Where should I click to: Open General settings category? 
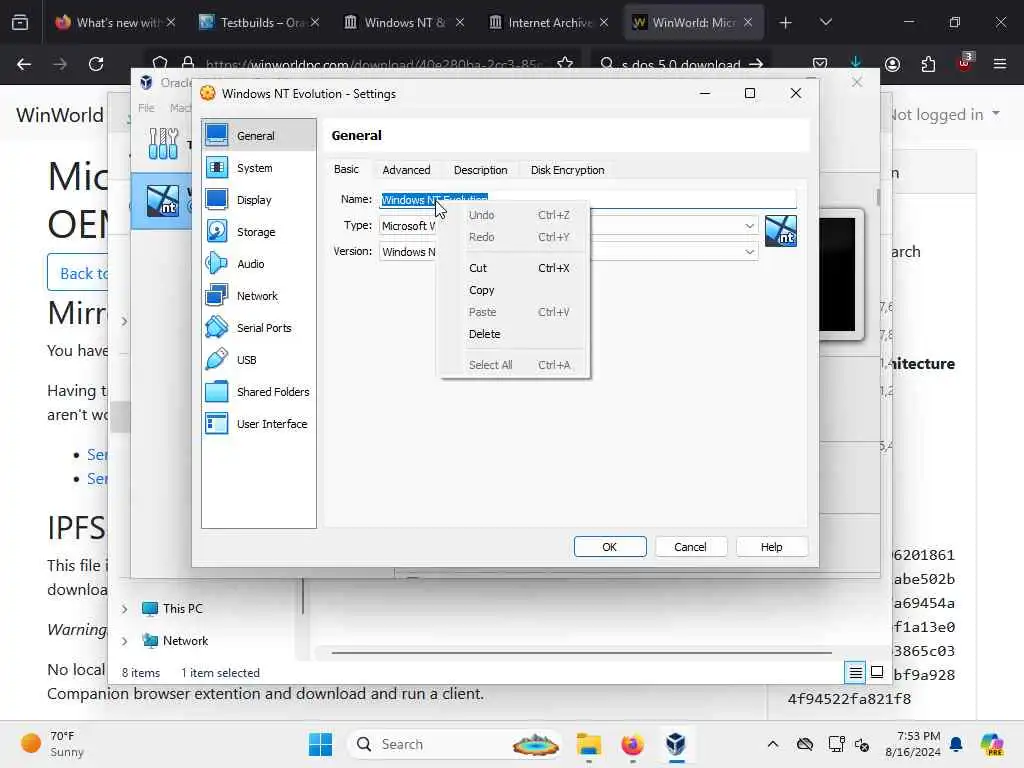point(259,135)
